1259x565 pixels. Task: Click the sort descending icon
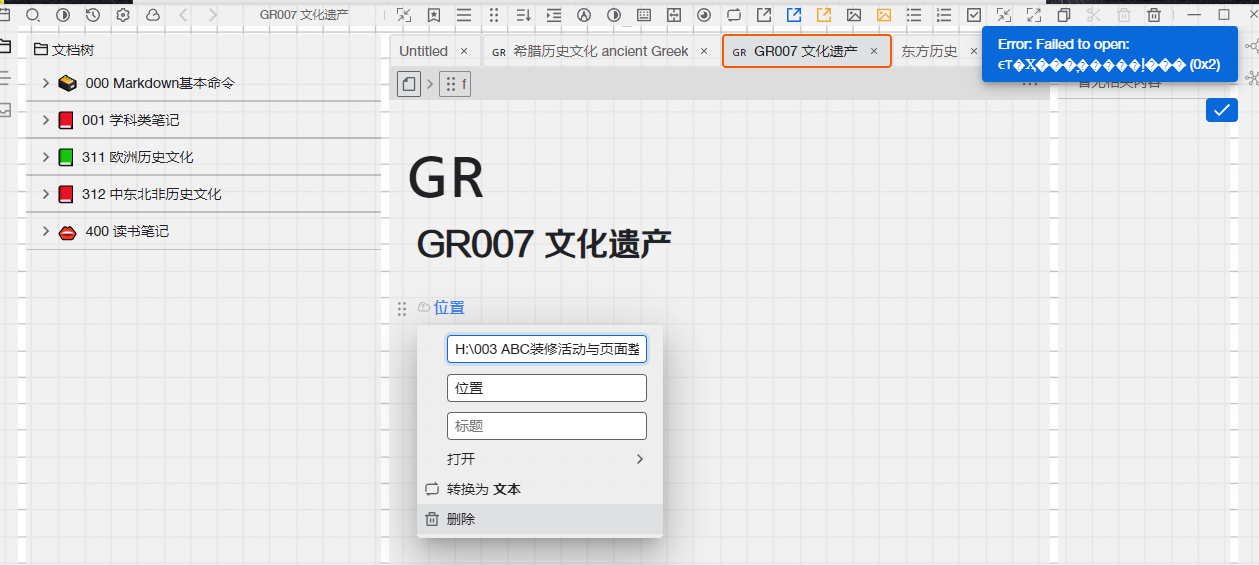(x=524, y=15)
